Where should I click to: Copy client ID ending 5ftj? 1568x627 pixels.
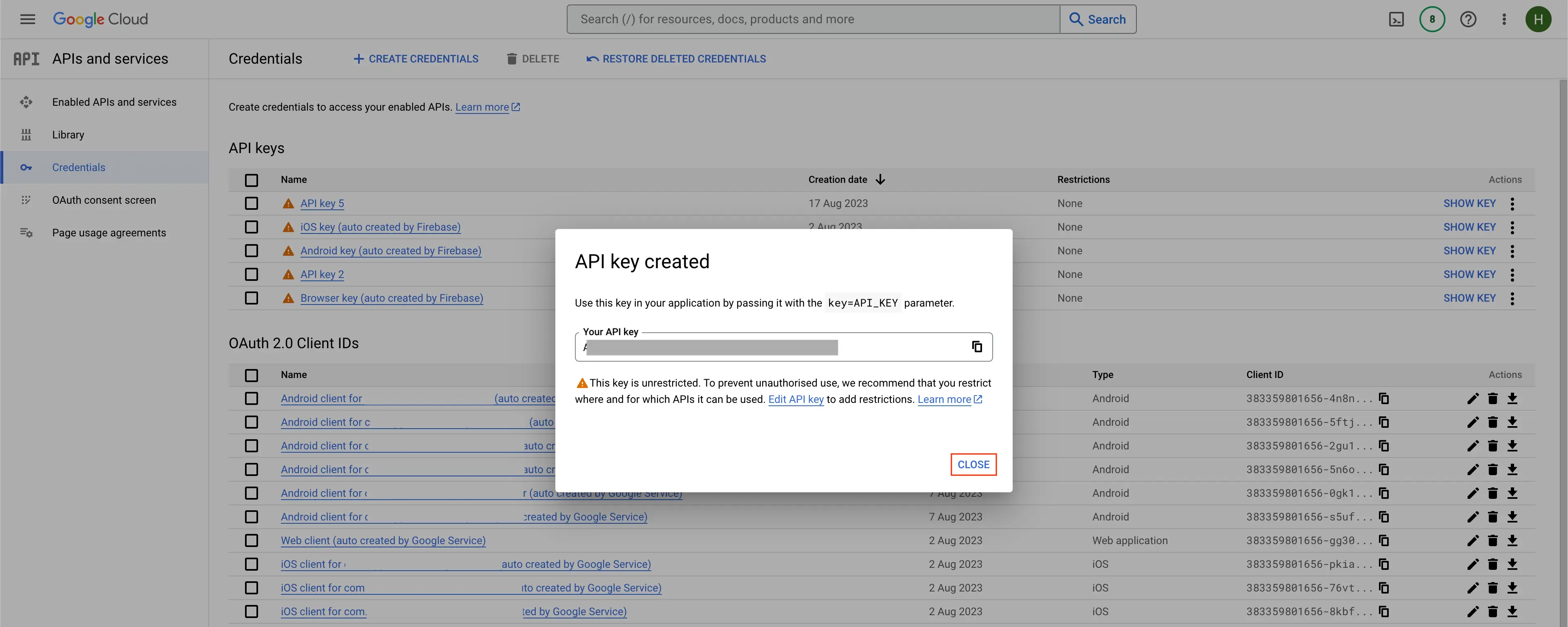[1383, 422]
